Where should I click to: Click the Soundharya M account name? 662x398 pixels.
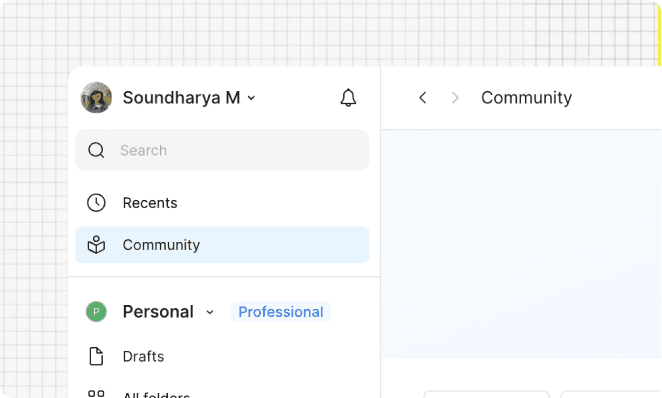(181, 97)
